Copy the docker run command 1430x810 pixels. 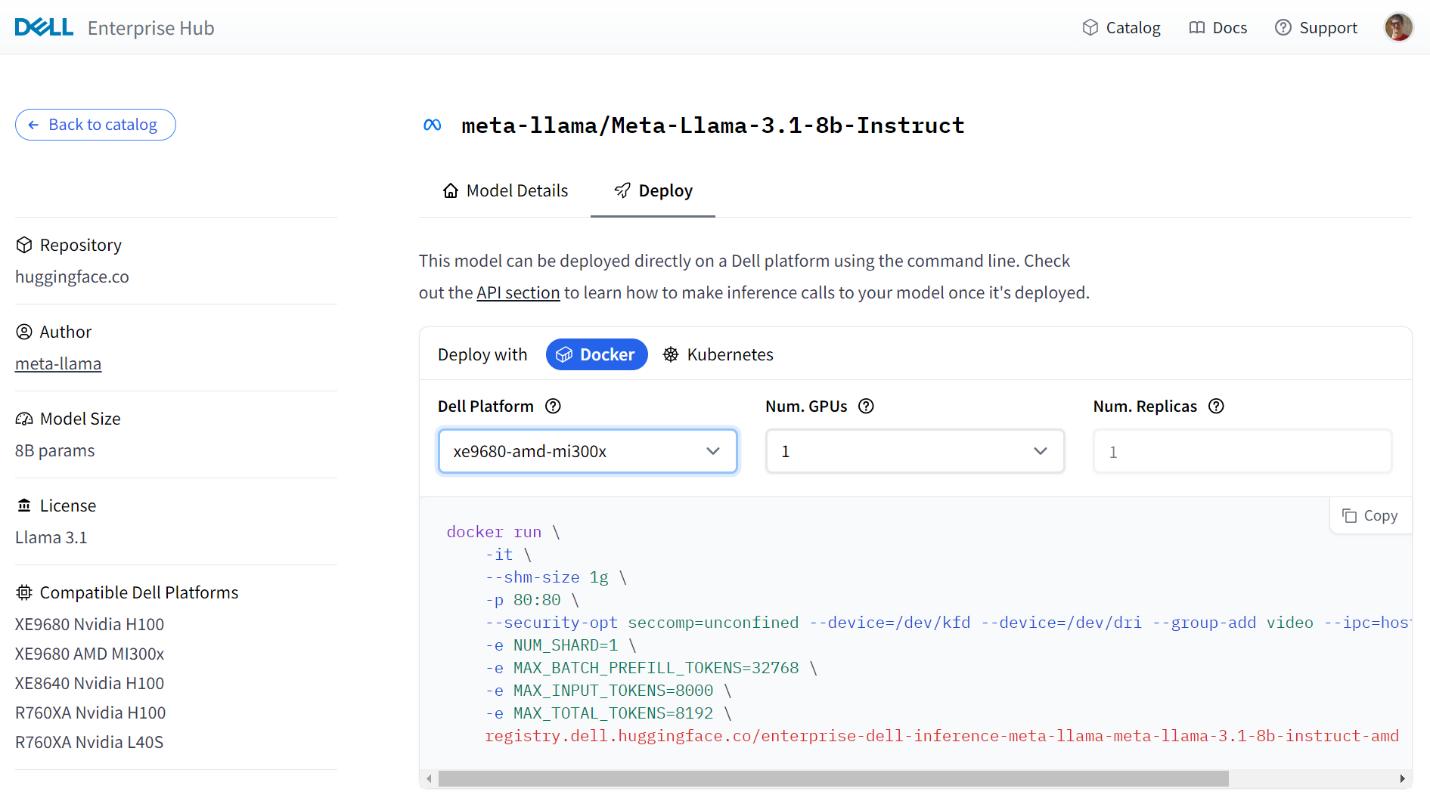(x=1370, y=515)
